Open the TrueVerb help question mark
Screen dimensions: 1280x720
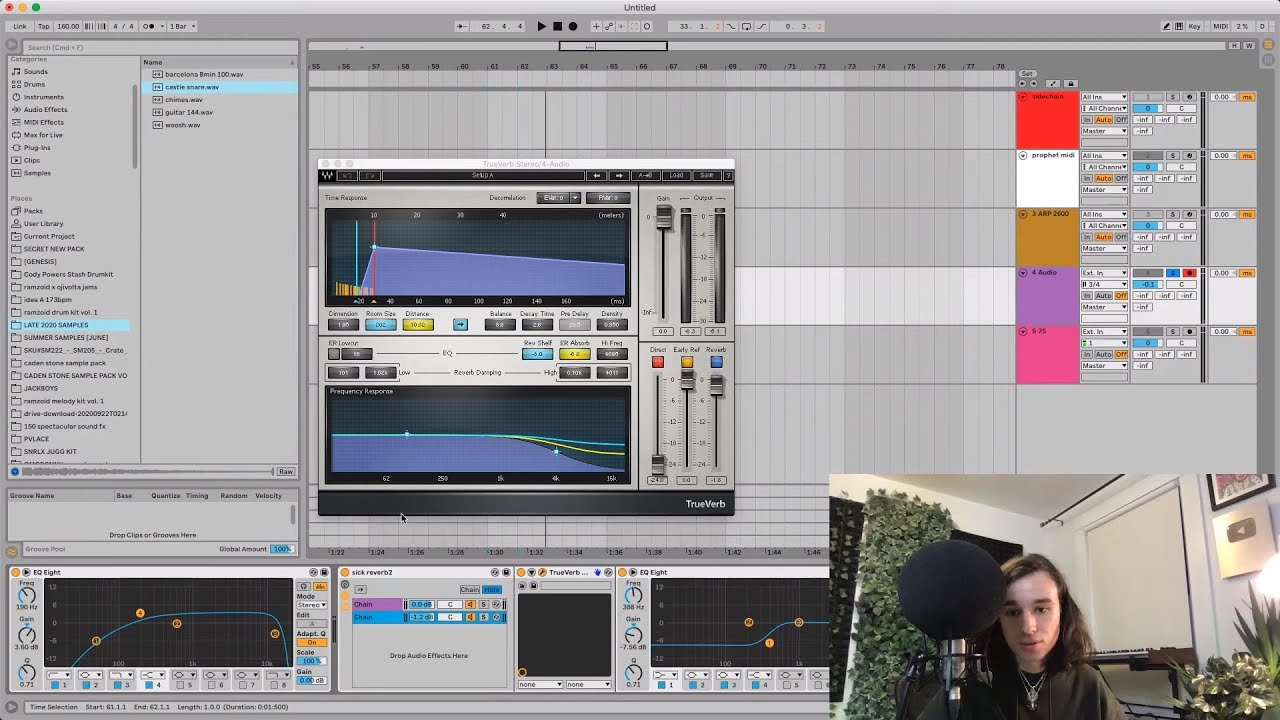coord(727,176)
